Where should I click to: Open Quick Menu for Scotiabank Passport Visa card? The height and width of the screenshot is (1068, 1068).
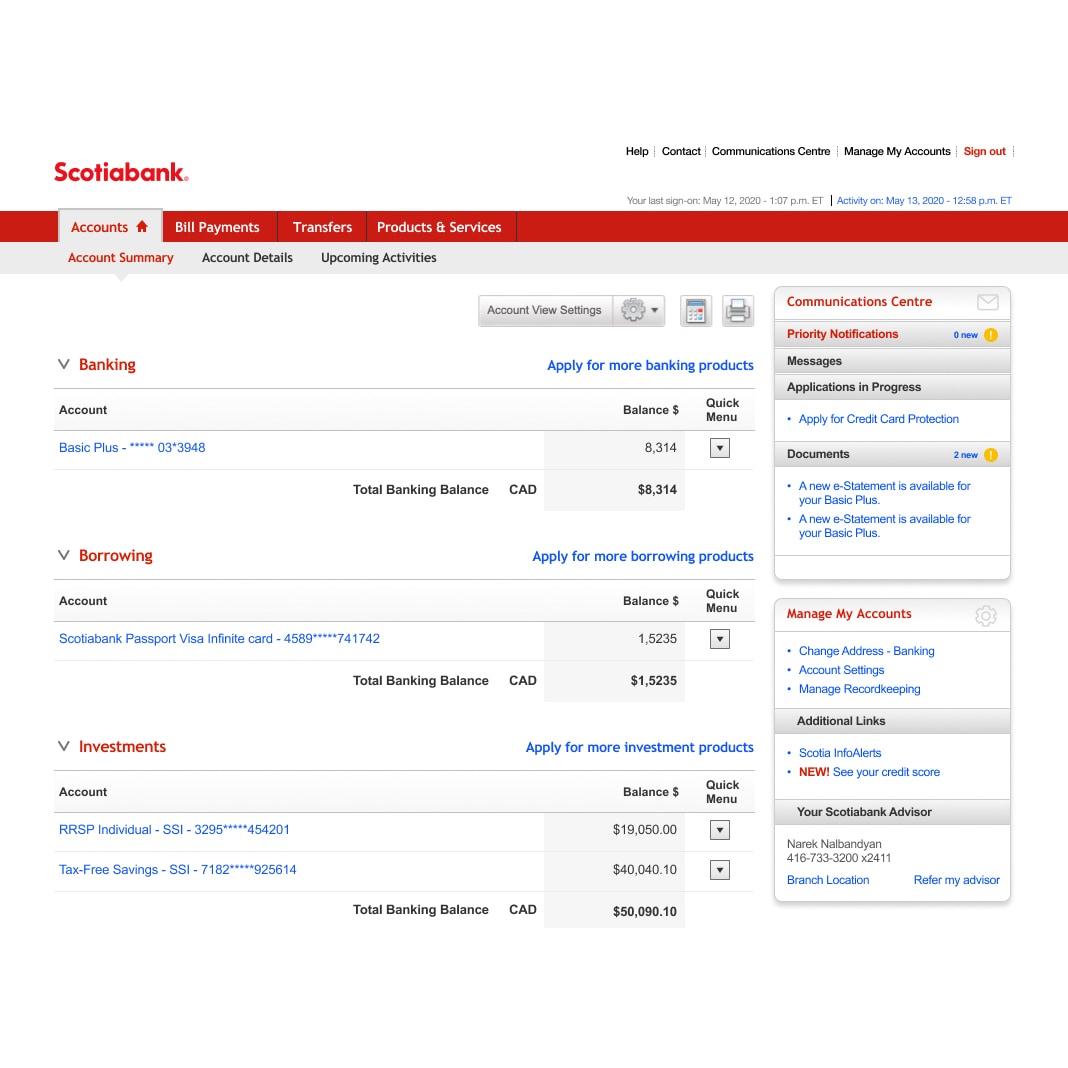coord(719,638)
